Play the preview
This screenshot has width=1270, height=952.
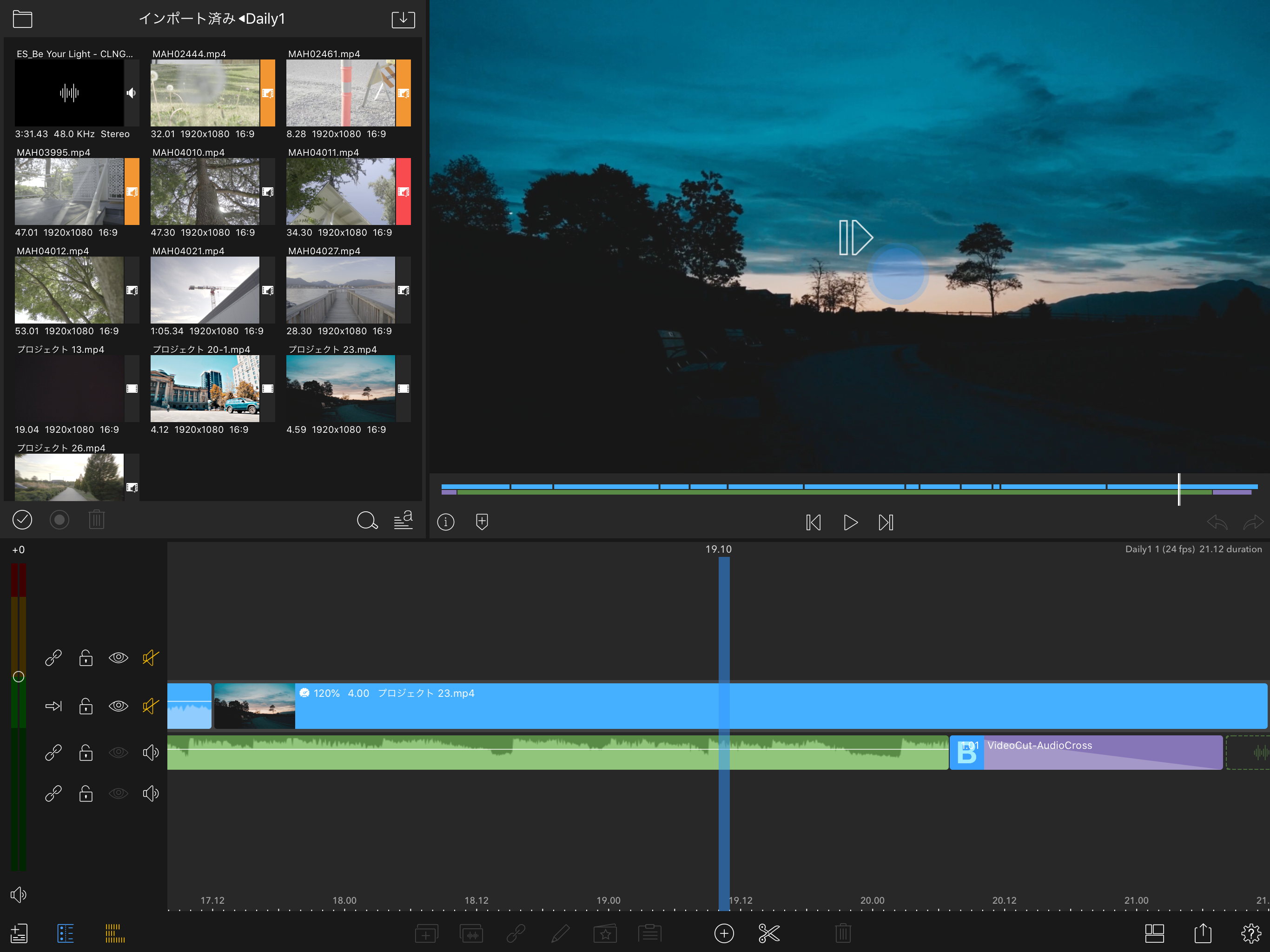coord(850,522)
